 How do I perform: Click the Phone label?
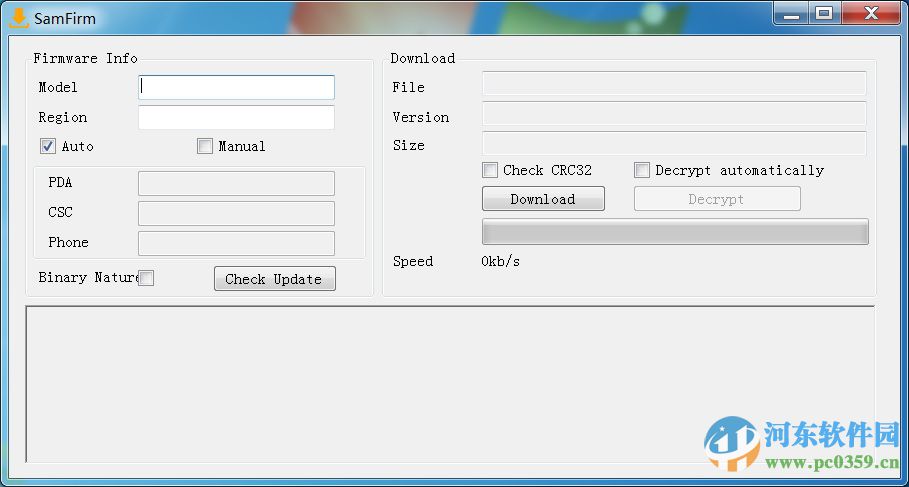[68, 242]
